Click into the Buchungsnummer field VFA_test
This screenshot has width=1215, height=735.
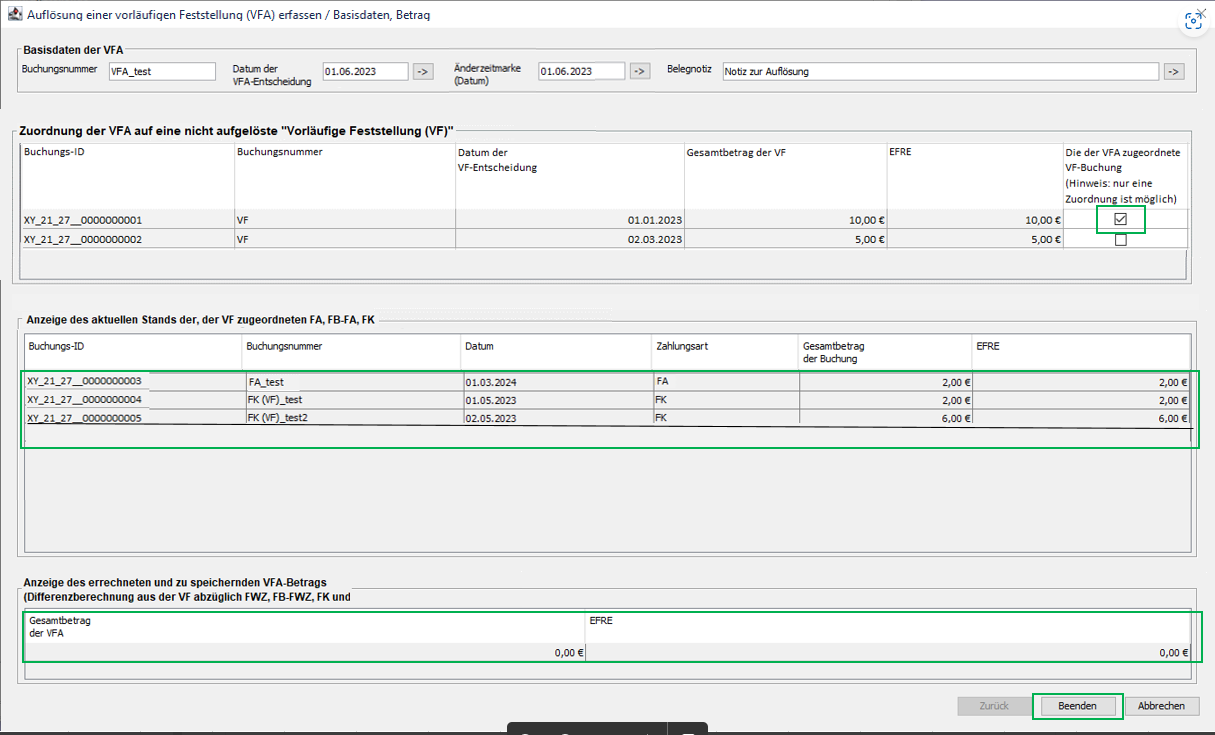click(162, 71)
